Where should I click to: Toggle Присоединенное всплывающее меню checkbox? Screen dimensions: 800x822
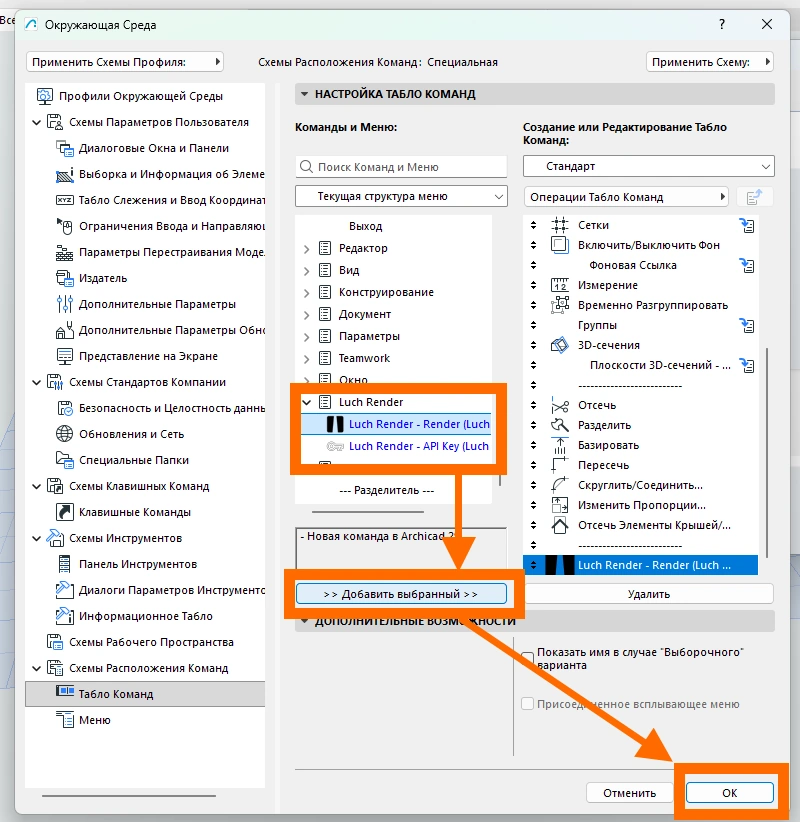pos(527,704)
